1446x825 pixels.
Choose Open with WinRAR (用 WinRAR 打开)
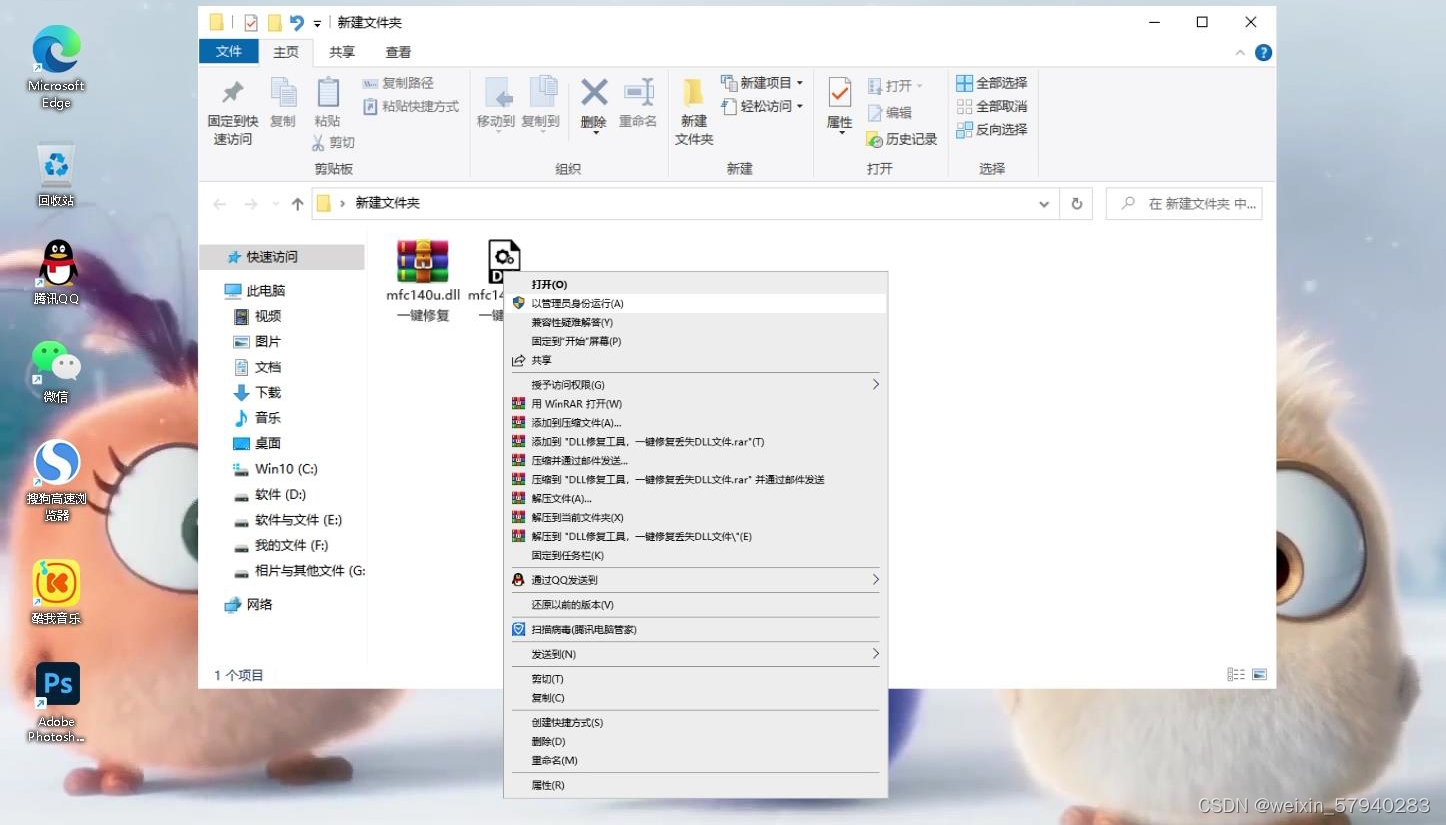[695, 404]
